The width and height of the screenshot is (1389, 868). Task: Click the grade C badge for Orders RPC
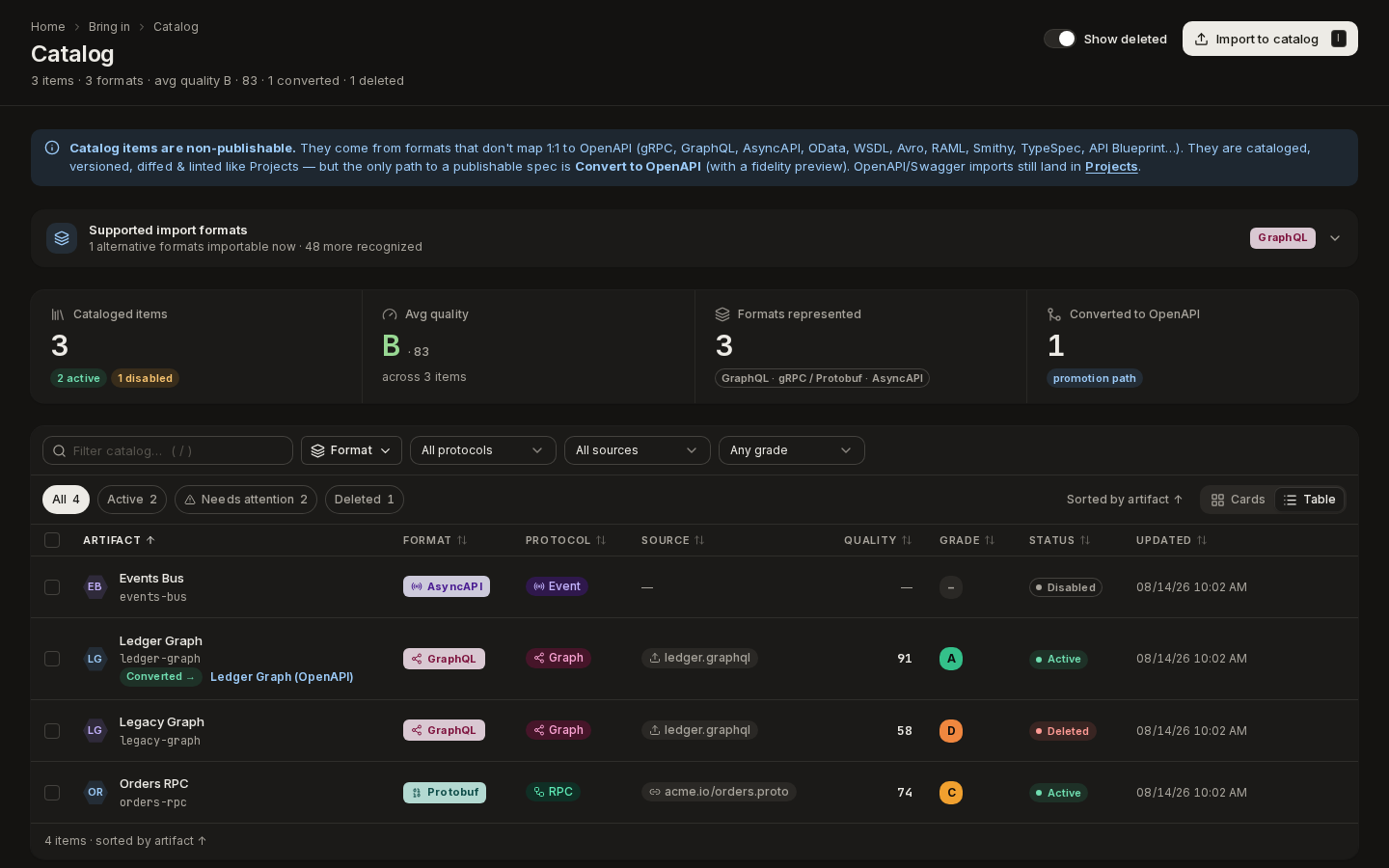pos(951,793)
